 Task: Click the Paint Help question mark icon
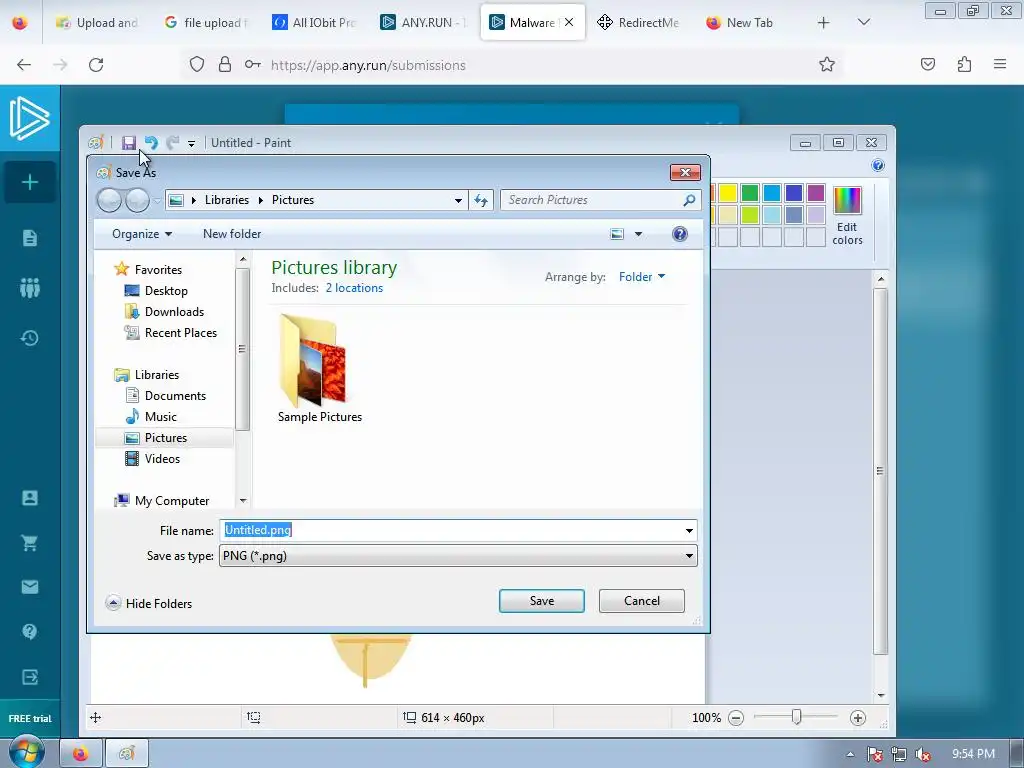(878, 165)
